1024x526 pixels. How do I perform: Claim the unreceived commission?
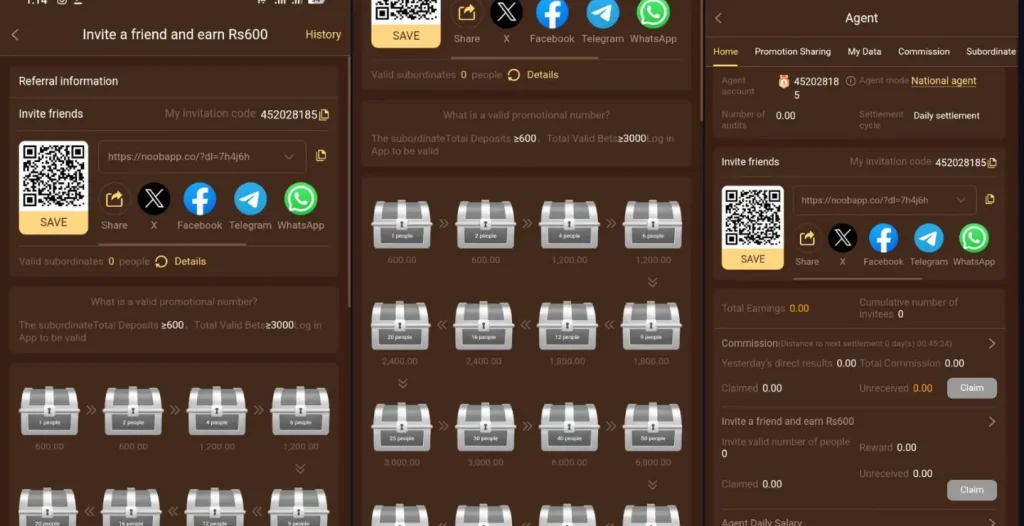tap(972, 388)
